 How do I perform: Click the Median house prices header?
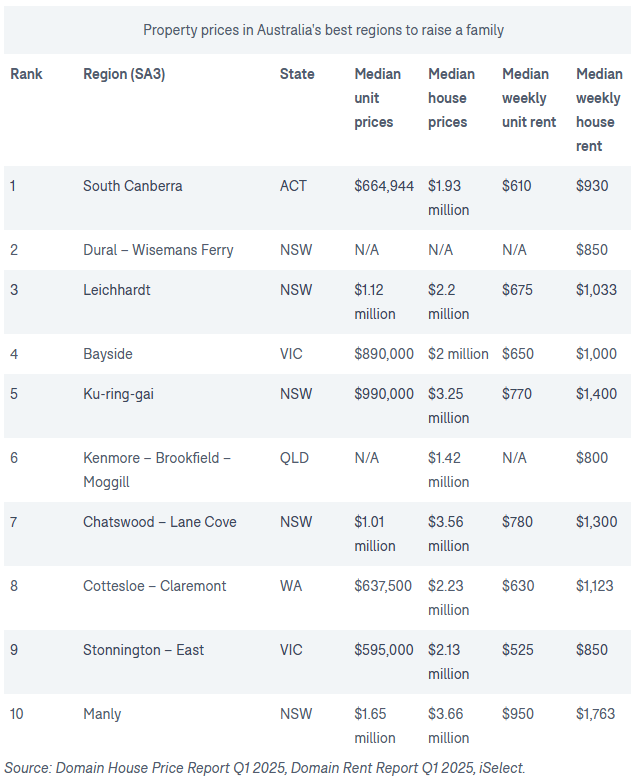[x=448, y=98]
